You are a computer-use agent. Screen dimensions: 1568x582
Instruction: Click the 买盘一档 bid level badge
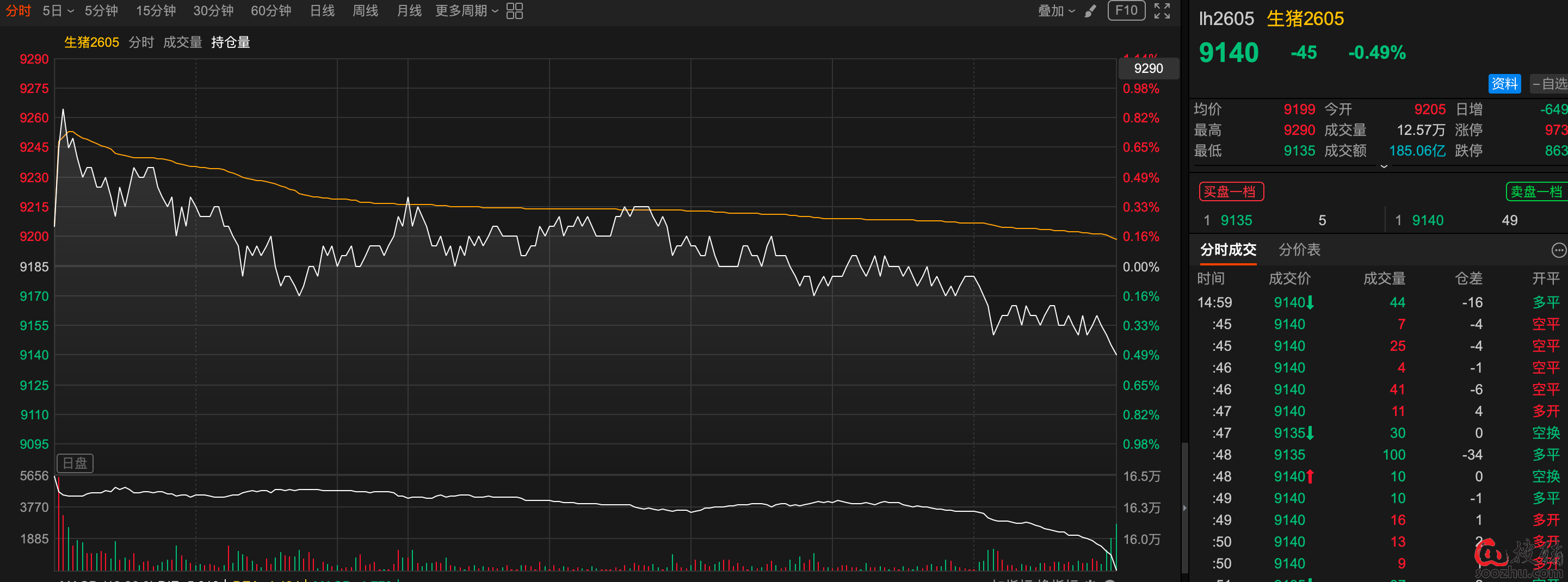pos(1231,192)
